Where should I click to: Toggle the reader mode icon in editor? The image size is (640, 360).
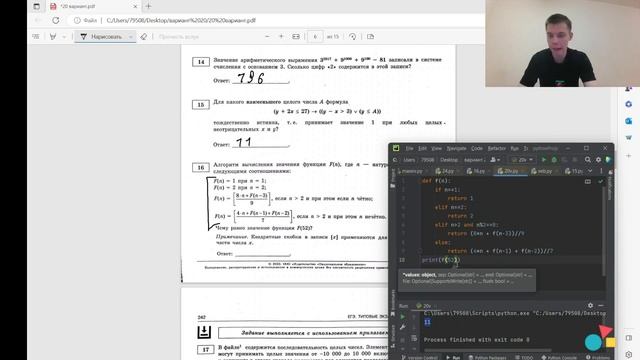click(588, 181)
